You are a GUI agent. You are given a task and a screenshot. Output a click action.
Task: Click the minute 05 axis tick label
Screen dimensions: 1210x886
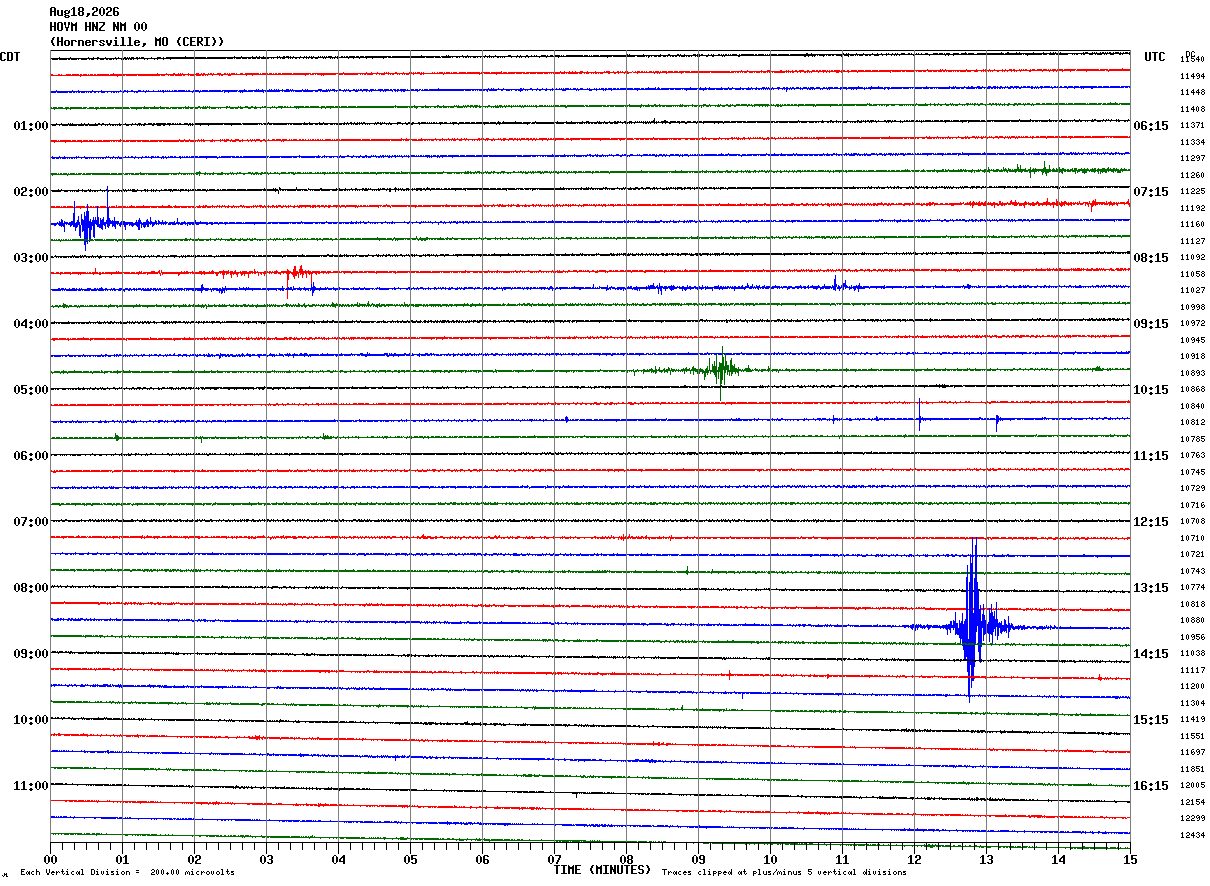[x=410, y=859]
